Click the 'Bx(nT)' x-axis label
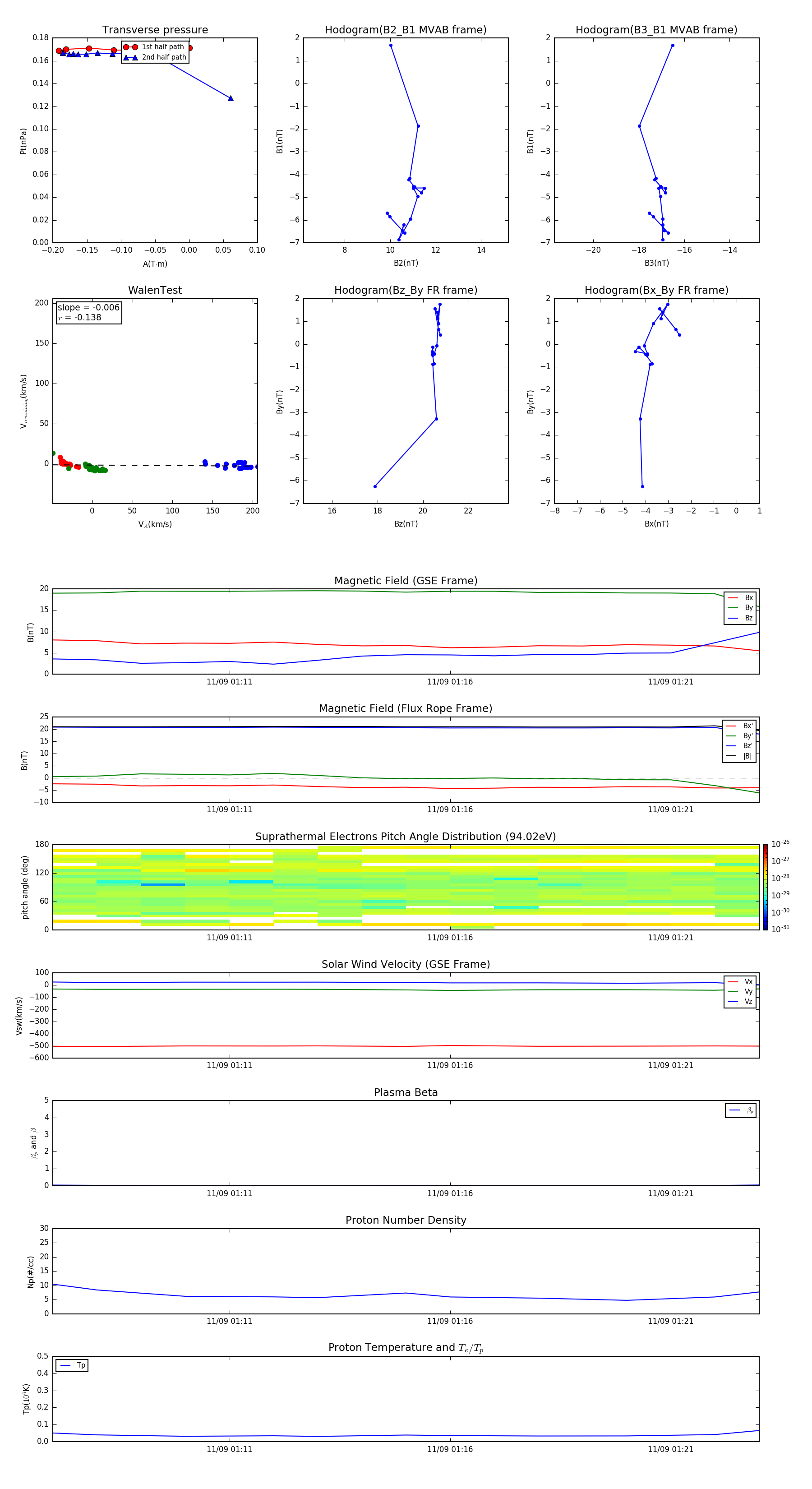 [656, 524]
